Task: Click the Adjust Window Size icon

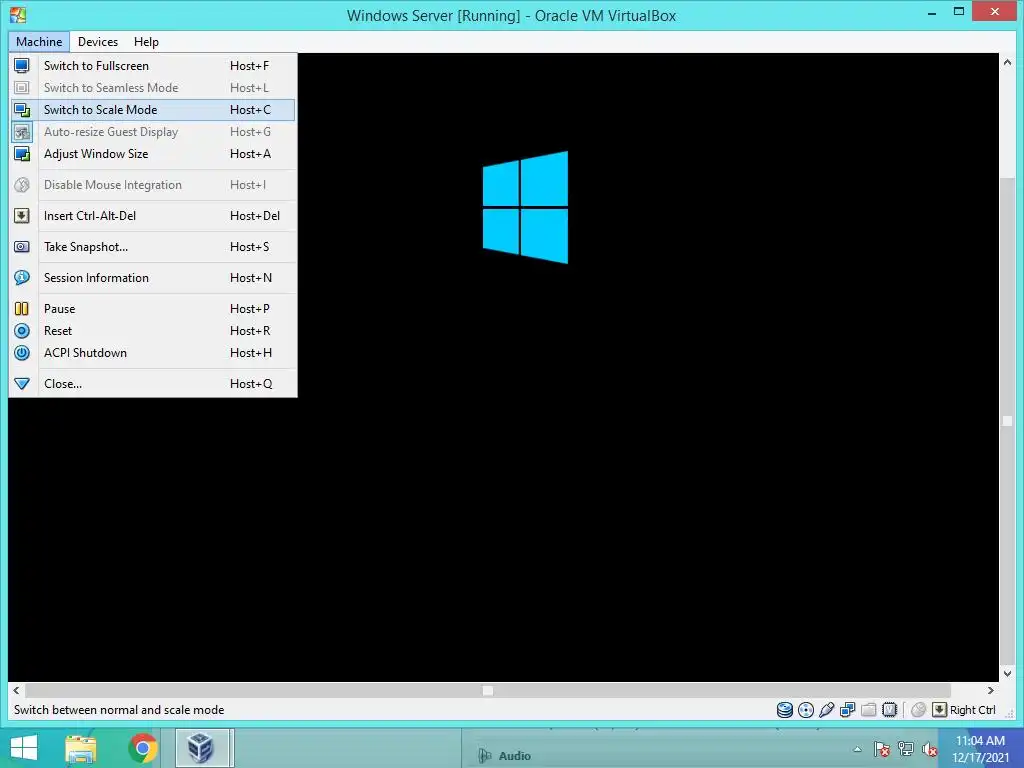Action: point(22,154)
